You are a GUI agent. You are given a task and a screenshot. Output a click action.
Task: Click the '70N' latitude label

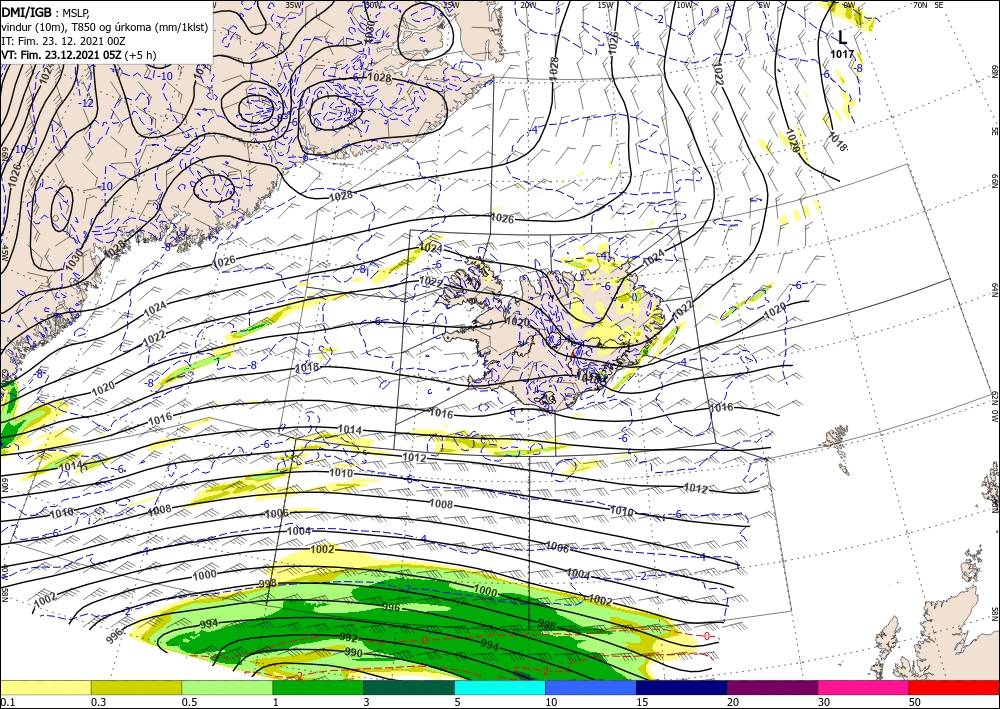click(920, 5)
